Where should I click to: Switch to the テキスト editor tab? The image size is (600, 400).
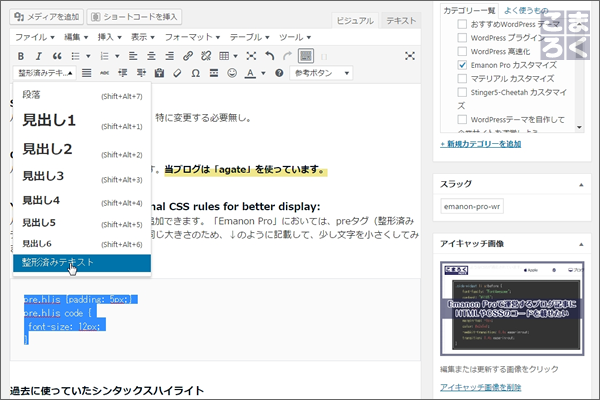coord(401,21)
